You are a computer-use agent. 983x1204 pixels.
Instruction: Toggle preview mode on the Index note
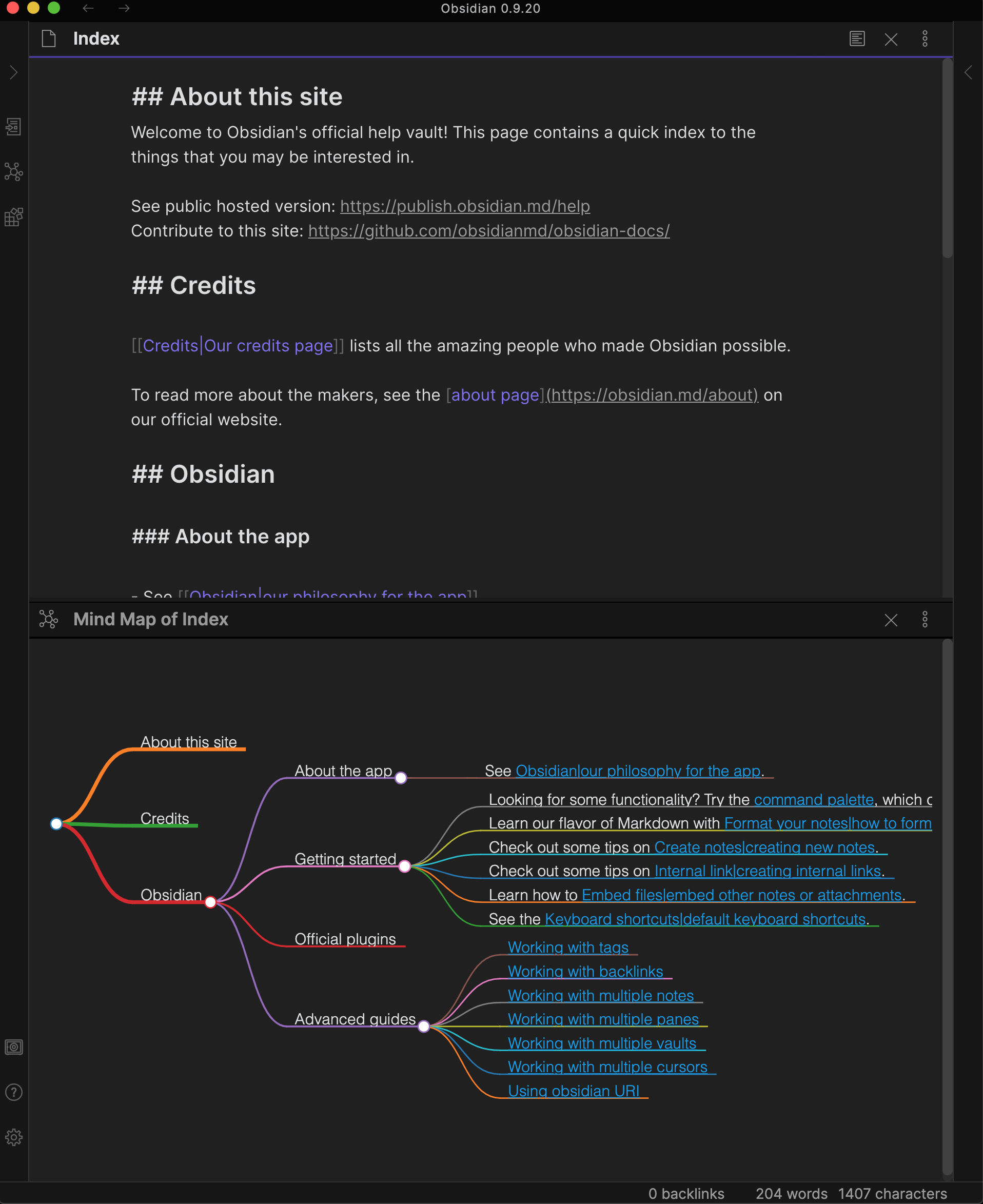tap(857, 38)
